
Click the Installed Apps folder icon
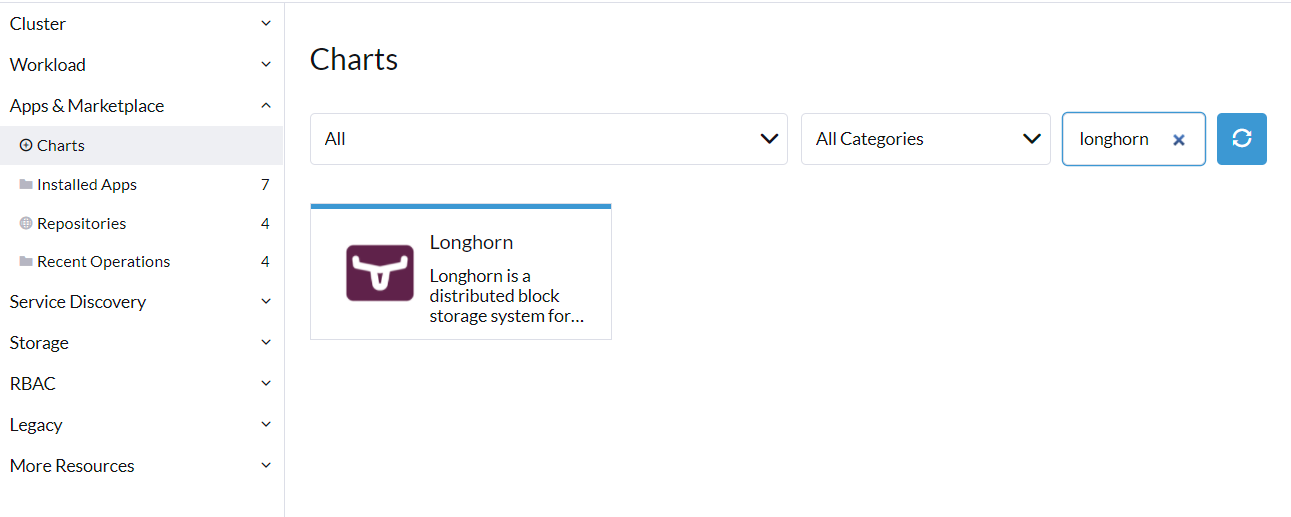pos(26,185)
